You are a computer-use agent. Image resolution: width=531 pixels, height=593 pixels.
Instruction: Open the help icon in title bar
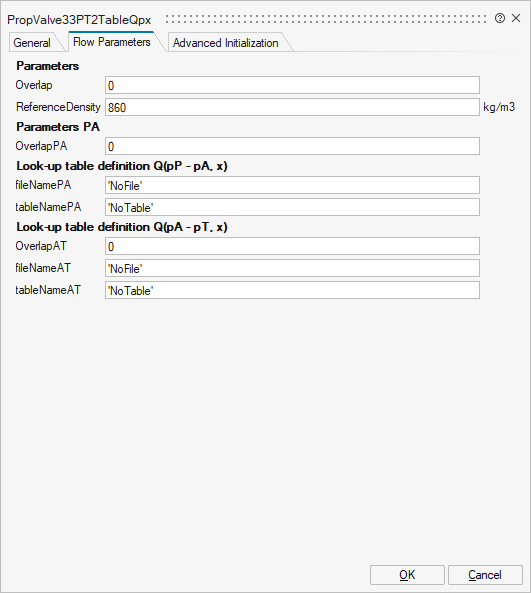[x=500, y=18]
